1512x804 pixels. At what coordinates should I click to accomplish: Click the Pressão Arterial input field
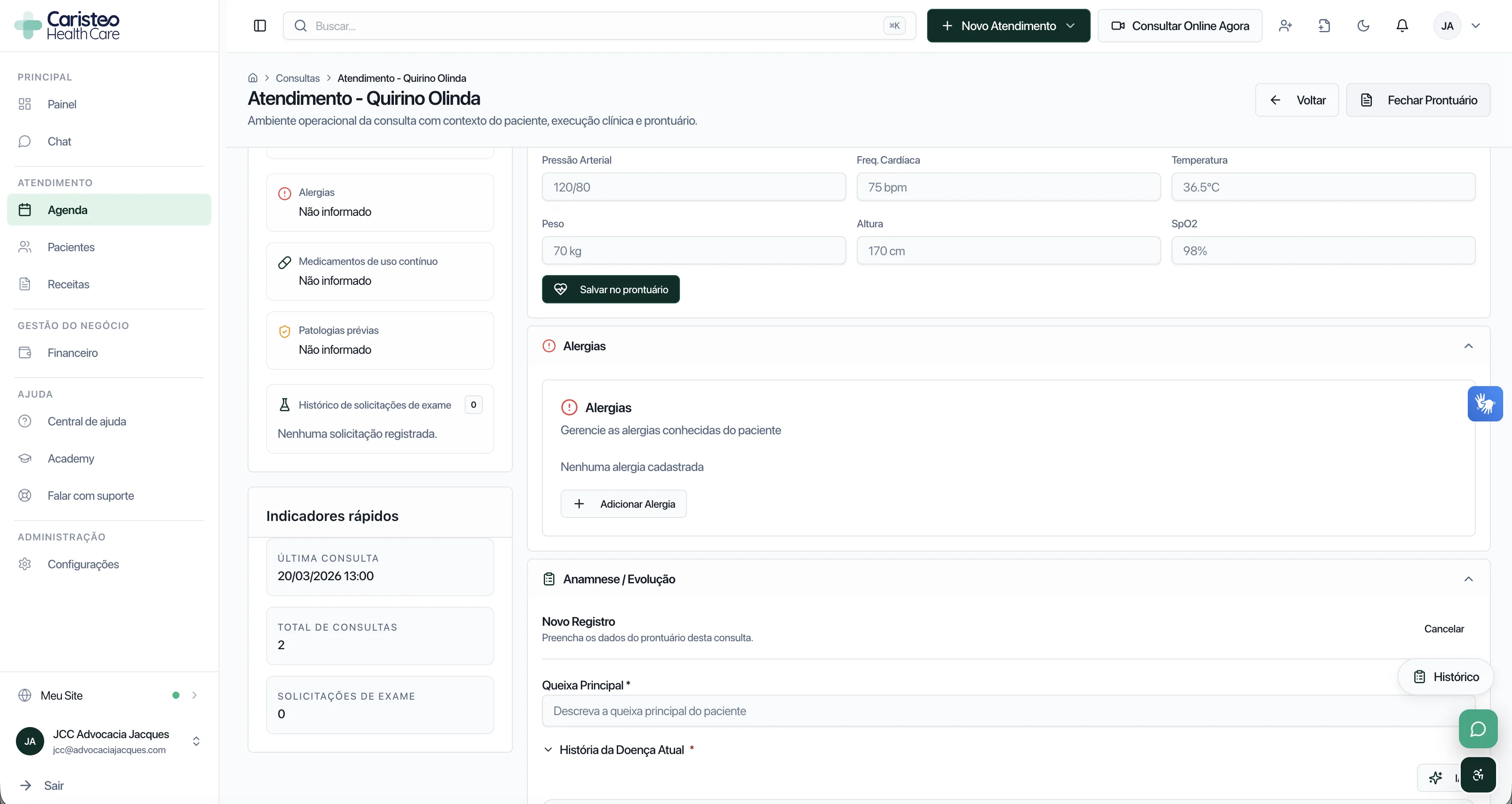pyautogui.click(x=694, y=188)
